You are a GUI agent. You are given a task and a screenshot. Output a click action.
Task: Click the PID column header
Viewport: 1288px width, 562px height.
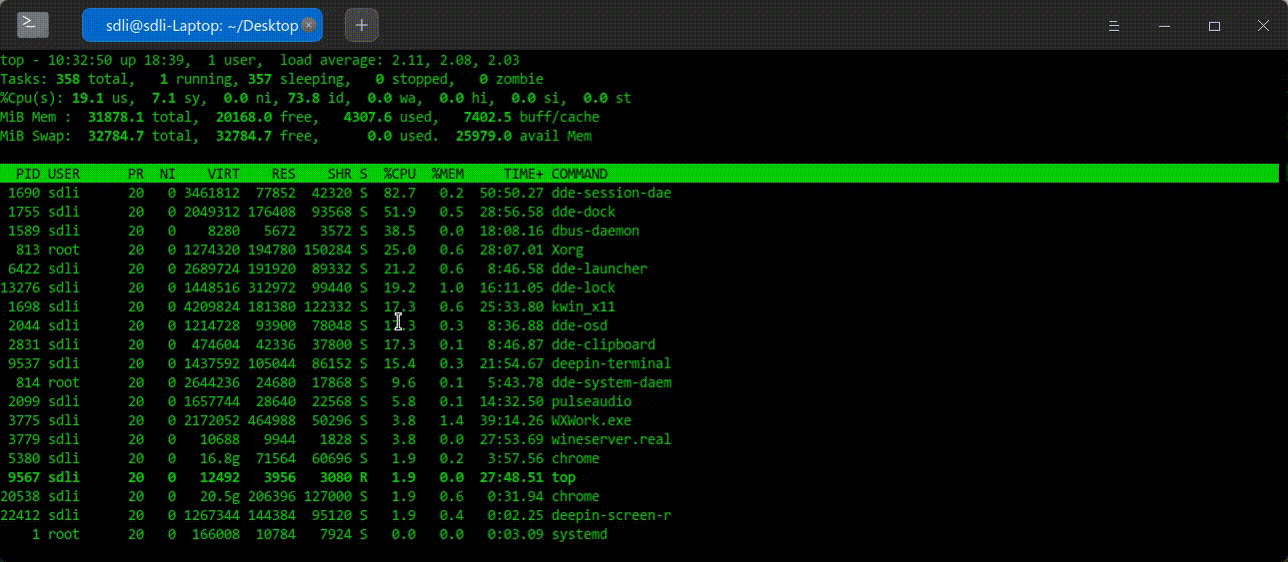pos(28,174)
